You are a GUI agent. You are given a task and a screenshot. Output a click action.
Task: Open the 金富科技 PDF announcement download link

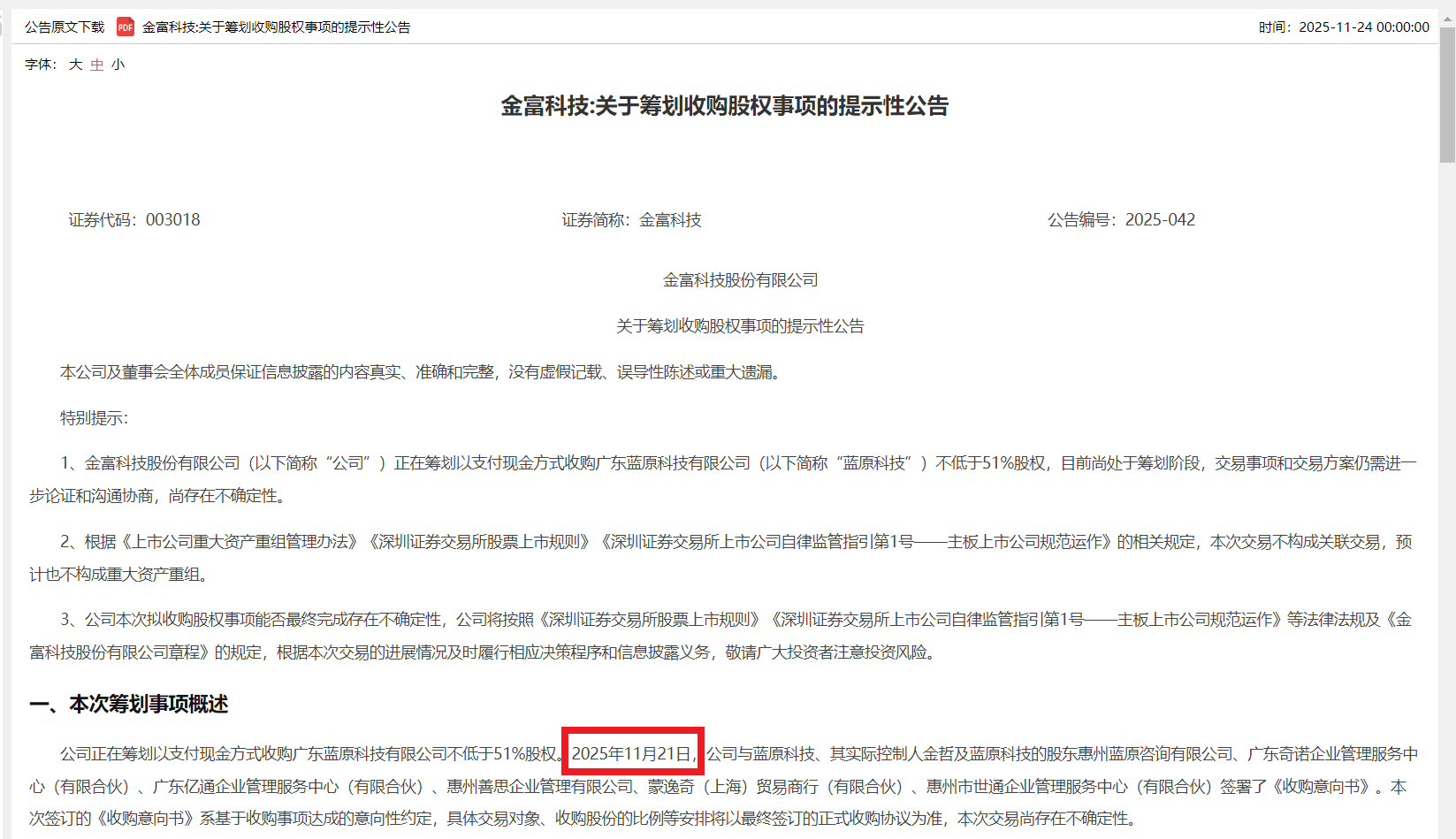click(276, 27)
